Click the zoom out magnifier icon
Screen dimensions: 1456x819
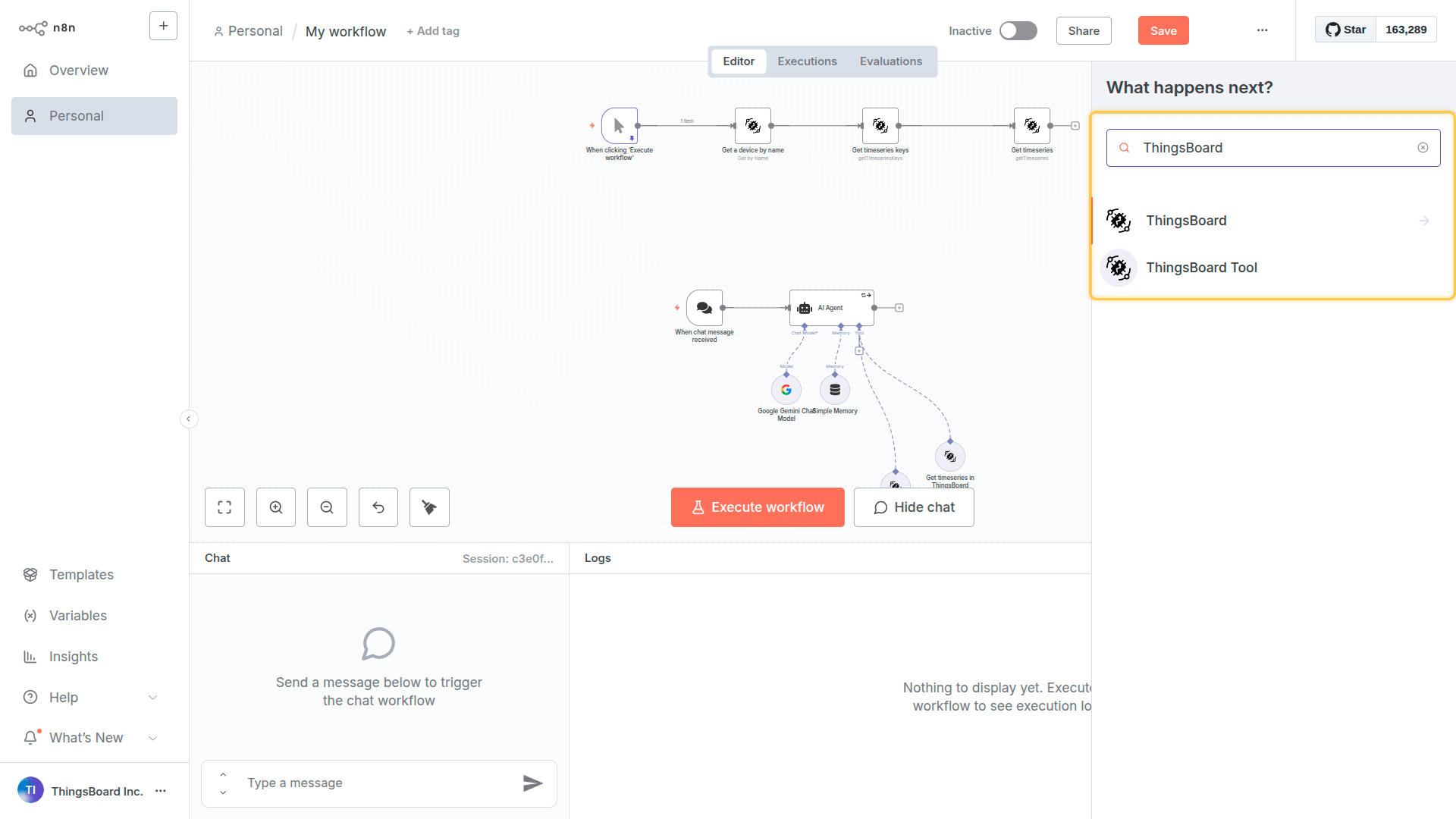327,507
